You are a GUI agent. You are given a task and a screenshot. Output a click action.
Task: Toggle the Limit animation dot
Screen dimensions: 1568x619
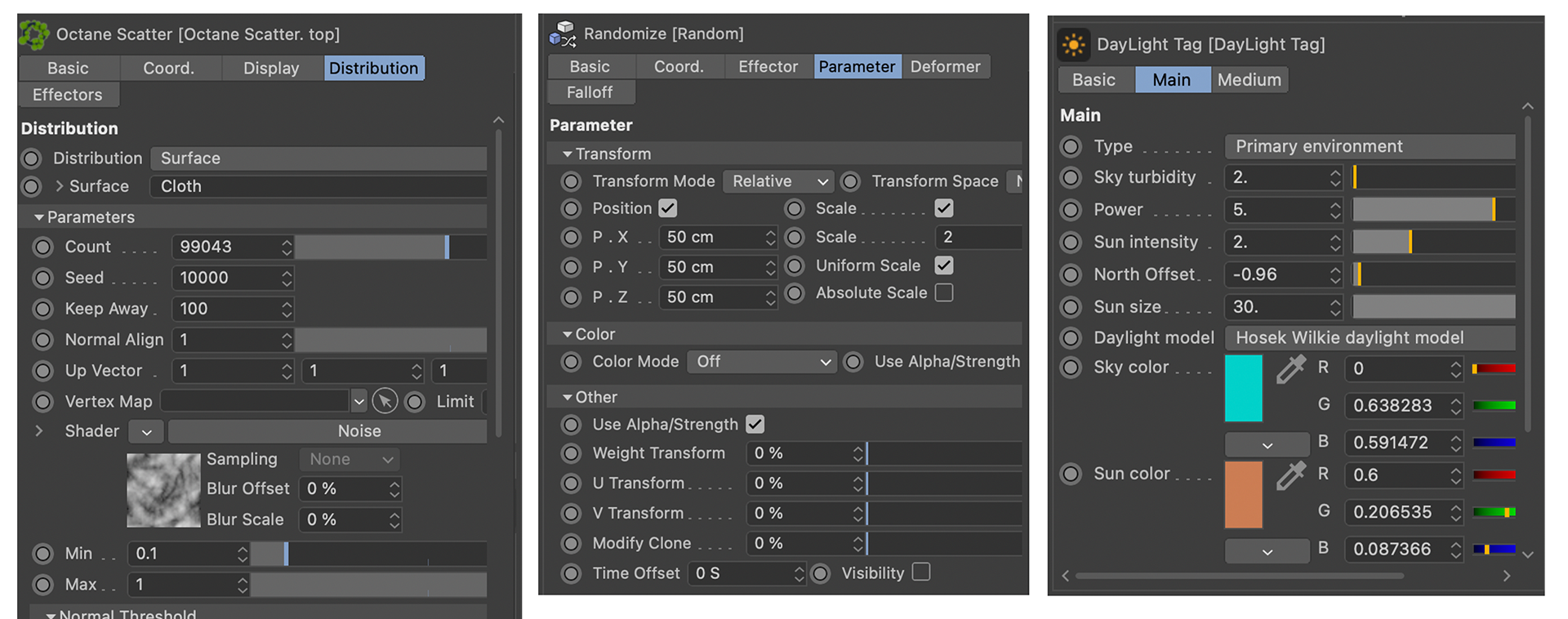[x=415, y=402]
